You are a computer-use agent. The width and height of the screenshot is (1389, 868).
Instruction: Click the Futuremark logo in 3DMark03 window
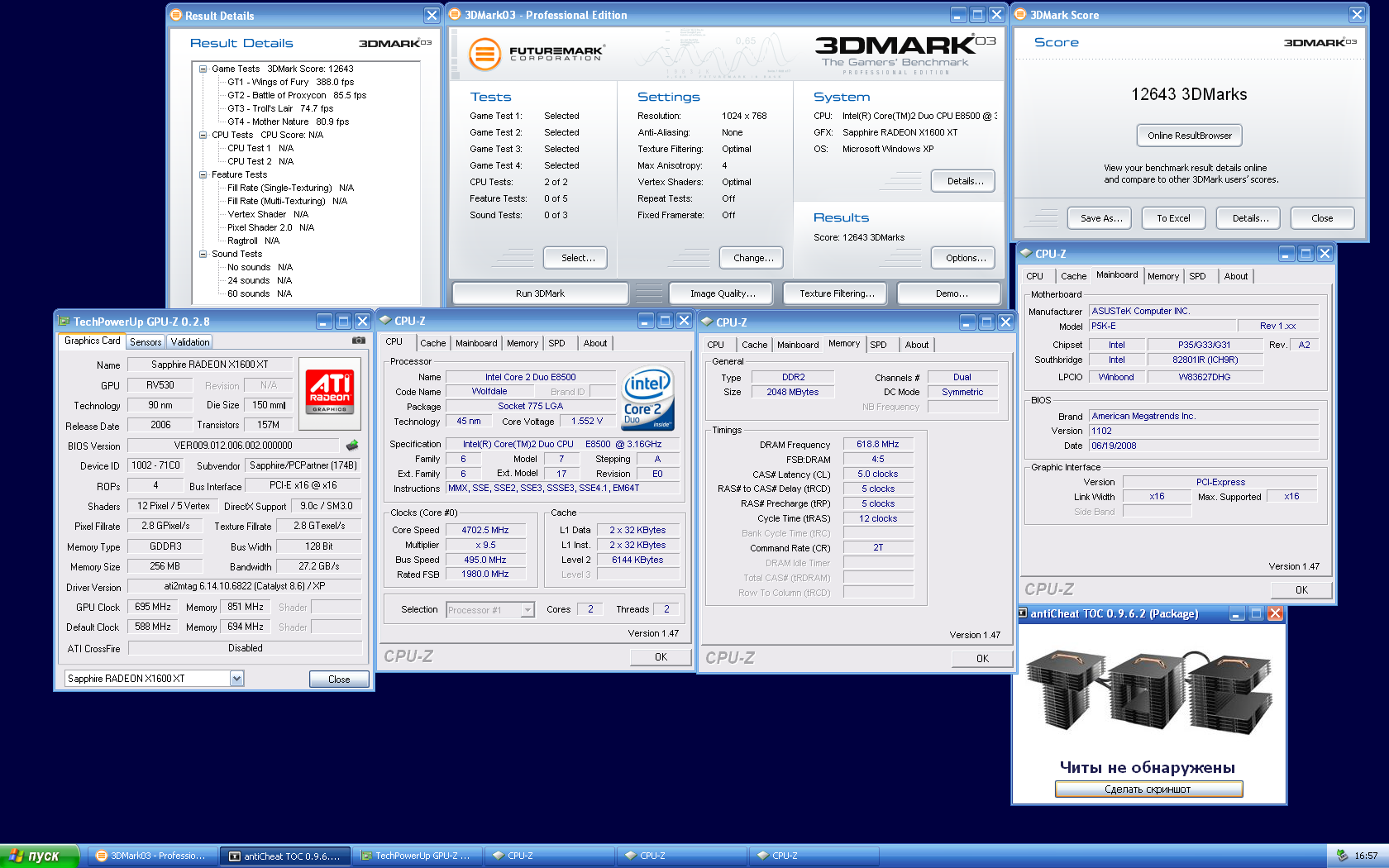[537, 55]
